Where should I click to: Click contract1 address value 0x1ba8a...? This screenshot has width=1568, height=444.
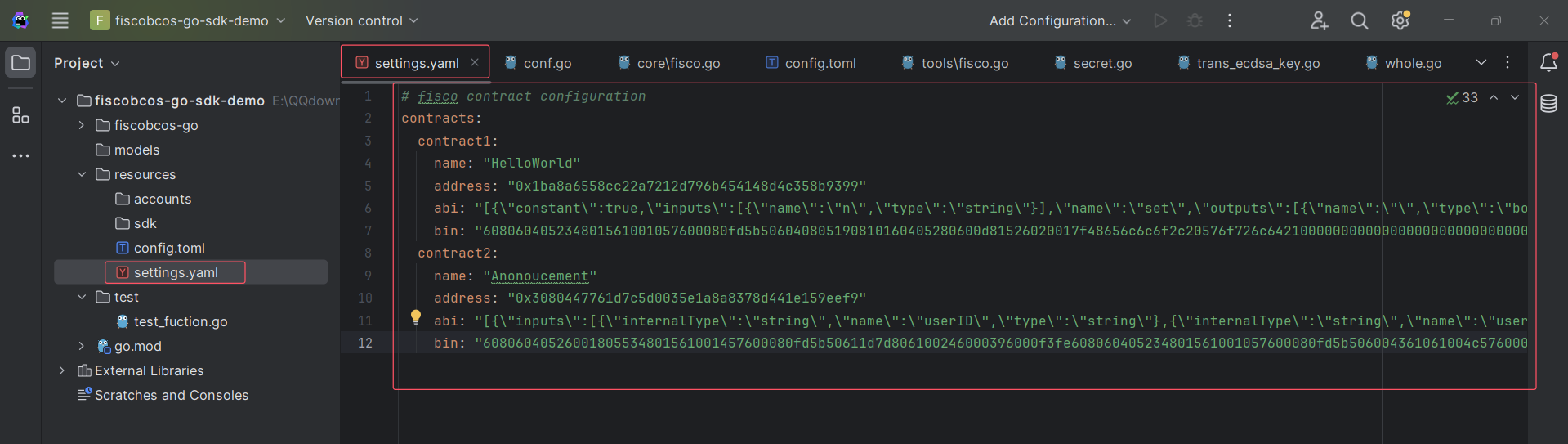tap(687, 186)
